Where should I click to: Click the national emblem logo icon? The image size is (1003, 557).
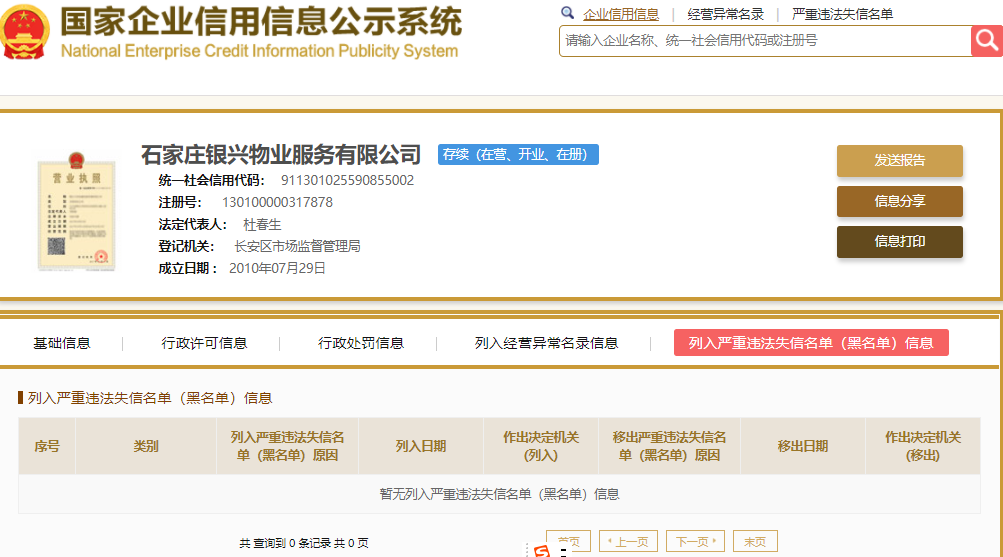pos(25,32)
